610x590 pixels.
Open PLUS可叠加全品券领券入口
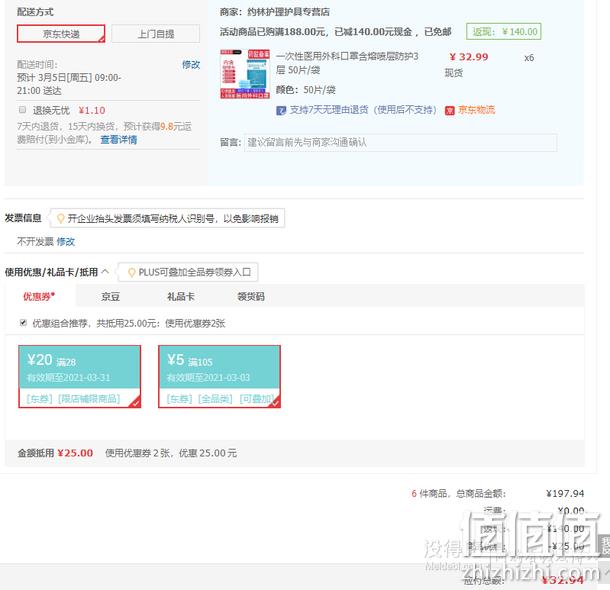click(x=195, y=272)
